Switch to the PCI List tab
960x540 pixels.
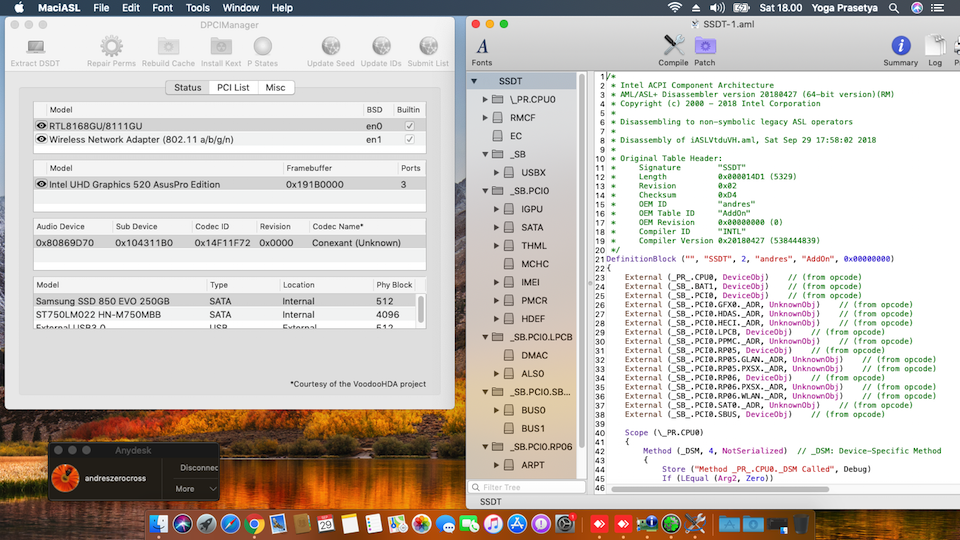(x=233, y=88)
